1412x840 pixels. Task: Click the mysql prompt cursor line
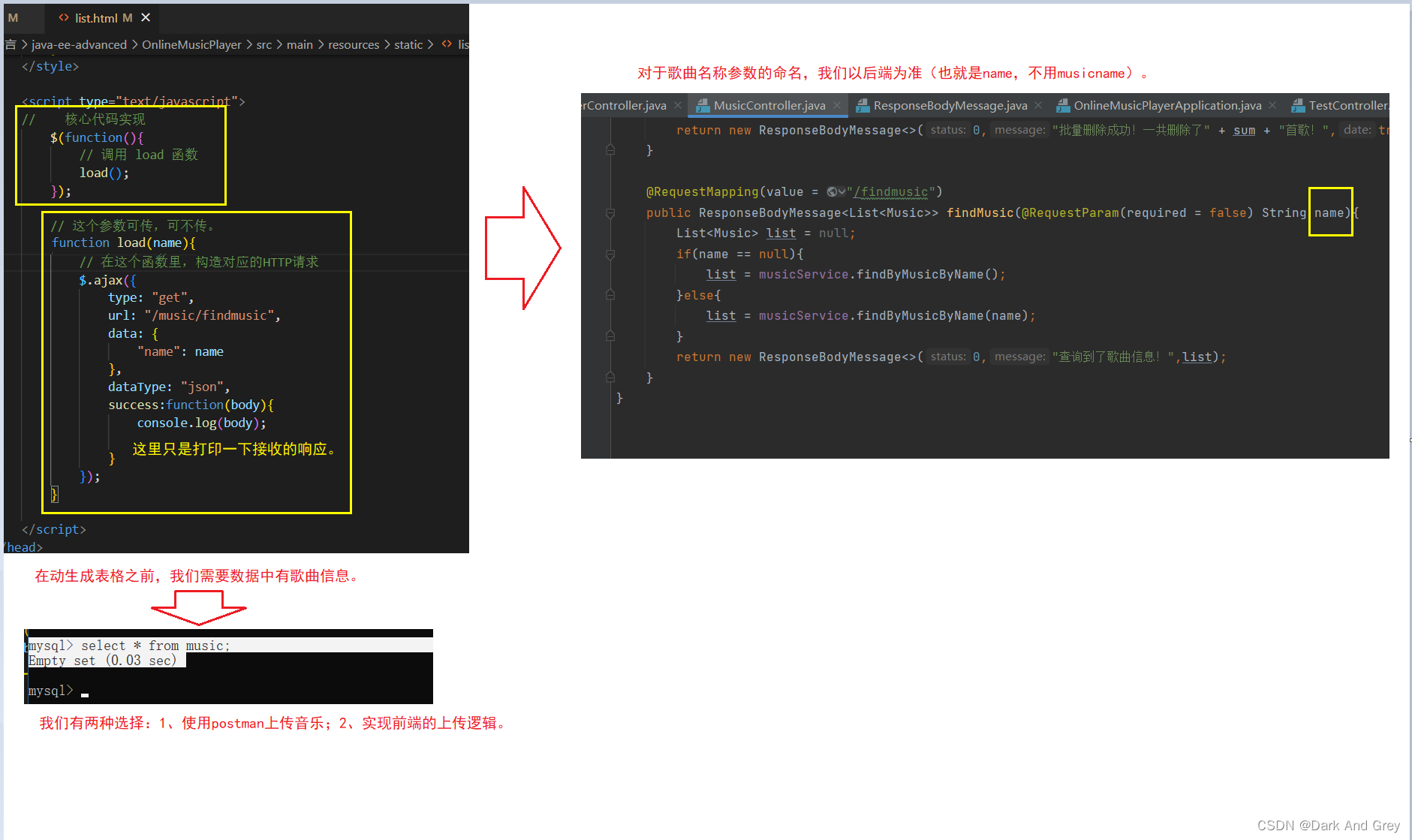(x=59, y=691)
